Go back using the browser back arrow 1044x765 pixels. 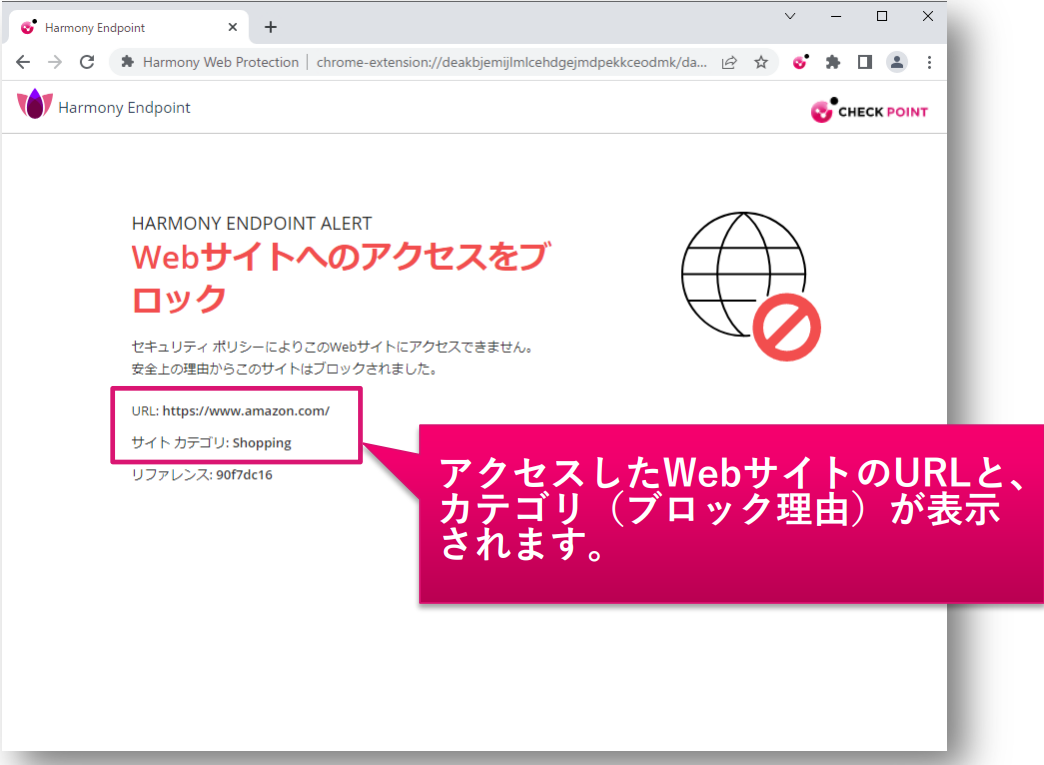[x=23, y=63]
